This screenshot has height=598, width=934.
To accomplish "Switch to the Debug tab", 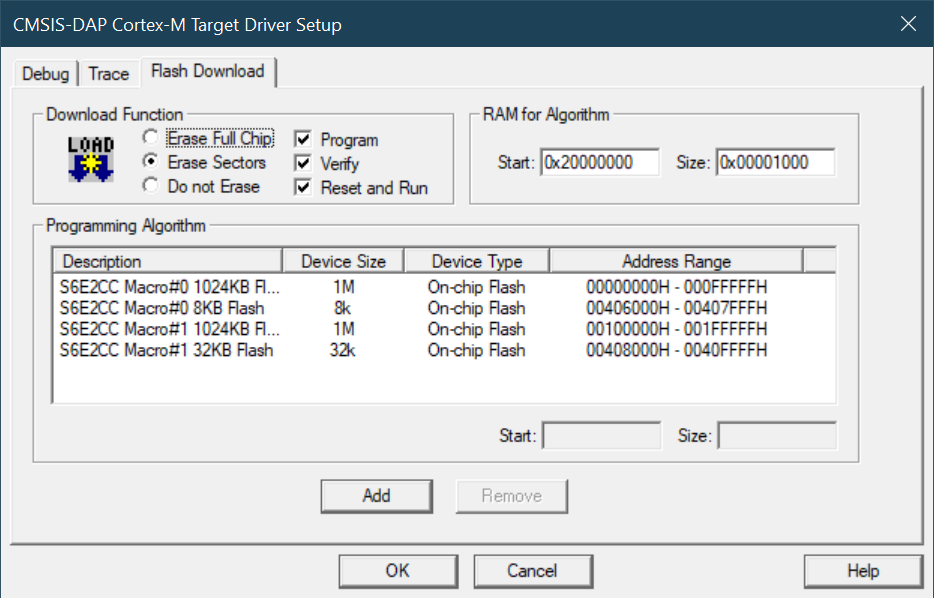I will click(x=45, y=74).
